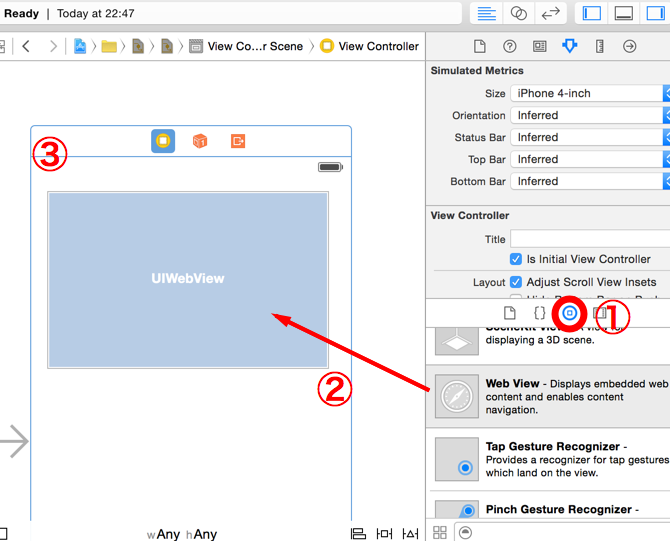Open the Orientation dropdown
670x541 pixels.
(x=590, y=115)
